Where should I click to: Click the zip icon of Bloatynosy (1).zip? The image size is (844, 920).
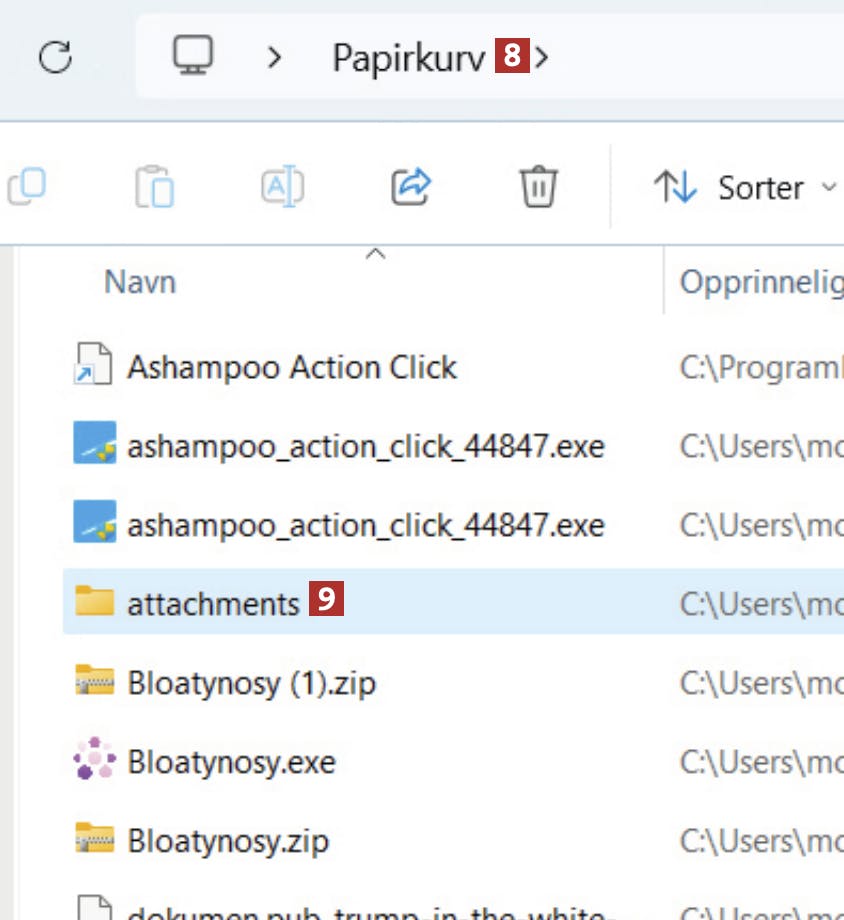[94, 679]
